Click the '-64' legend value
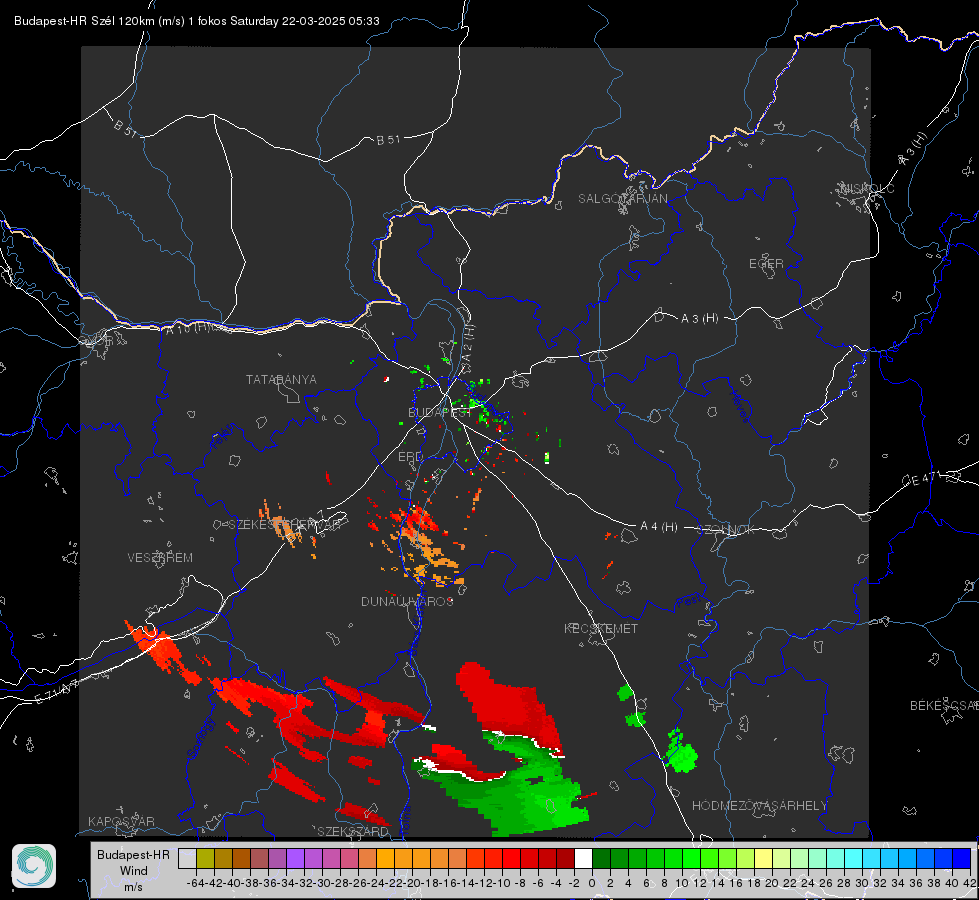Viewport: 979px width, 900px height. [x=195, y=883]
